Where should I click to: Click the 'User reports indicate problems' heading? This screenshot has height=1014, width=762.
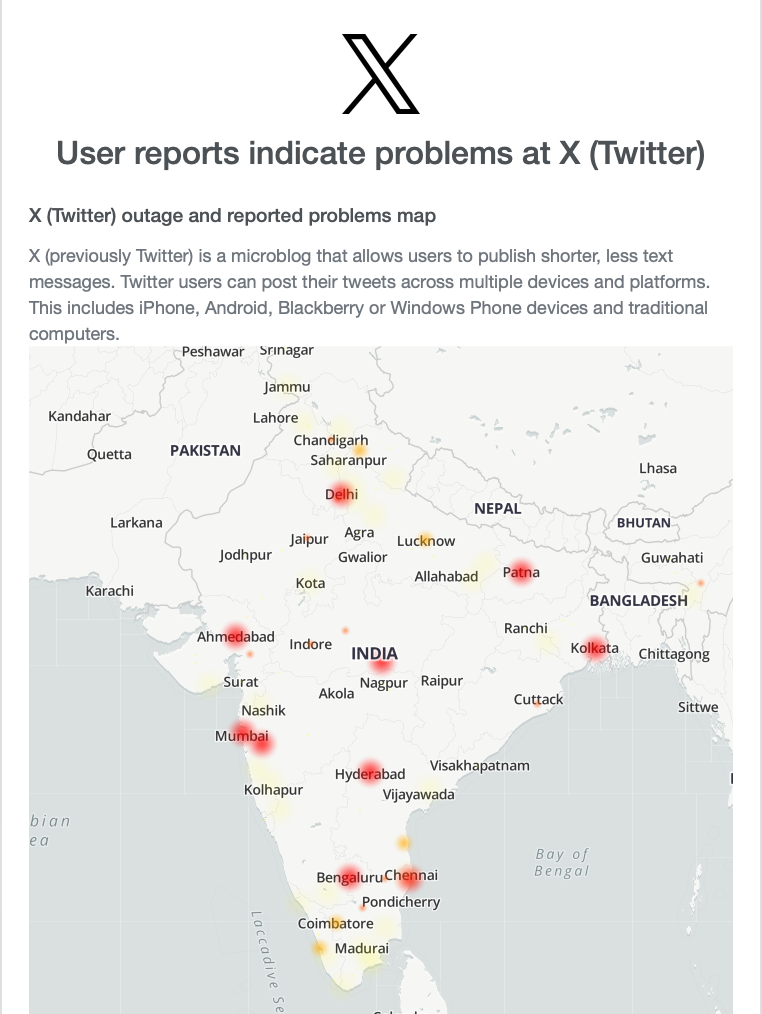[x=381, y=154]
